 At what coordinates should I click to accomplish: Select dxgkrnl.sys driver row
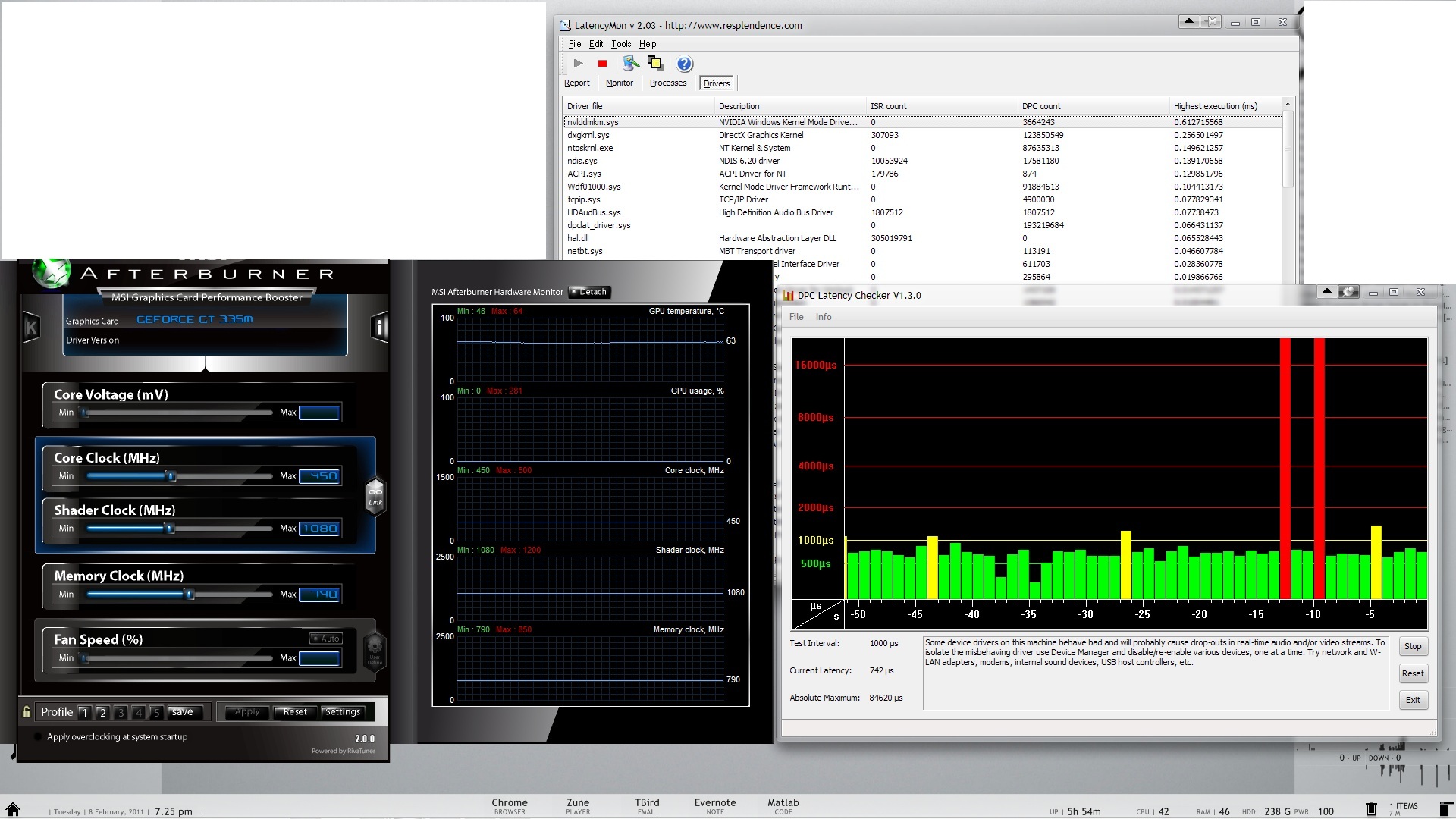(x=923, y=135)
